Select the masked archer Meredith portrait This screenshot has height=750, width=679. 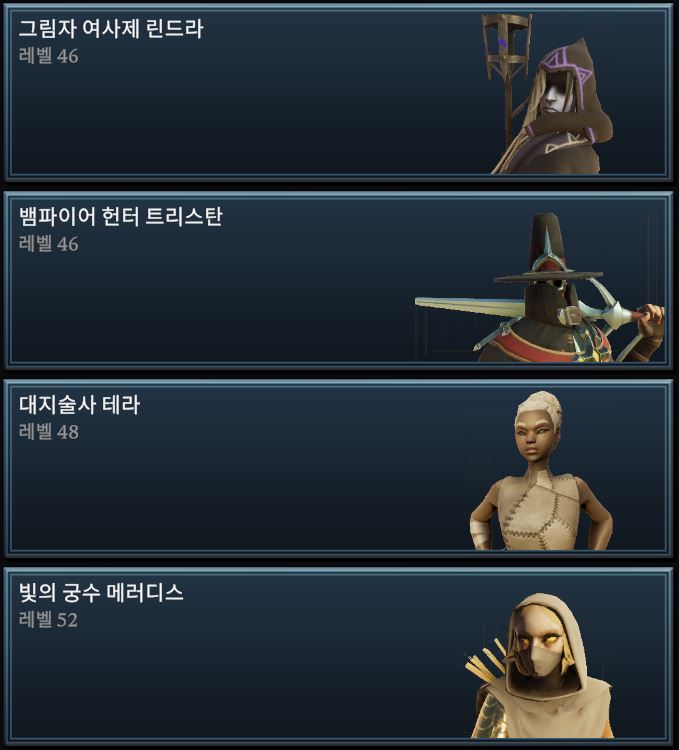point(540,666)
